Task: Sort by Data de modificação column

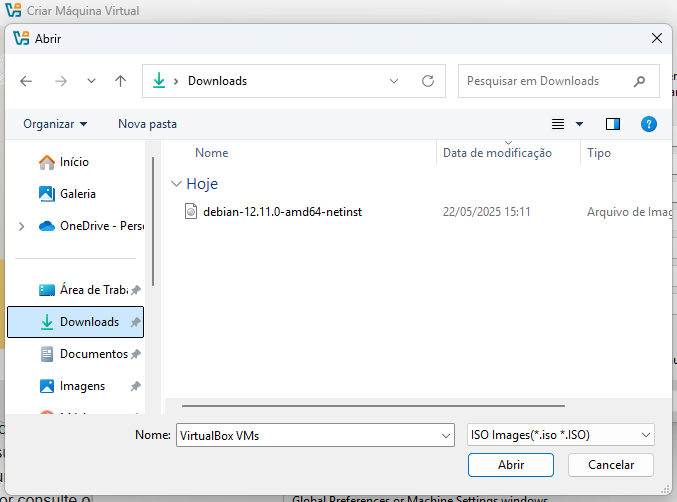Action: (x=497, y=153)
